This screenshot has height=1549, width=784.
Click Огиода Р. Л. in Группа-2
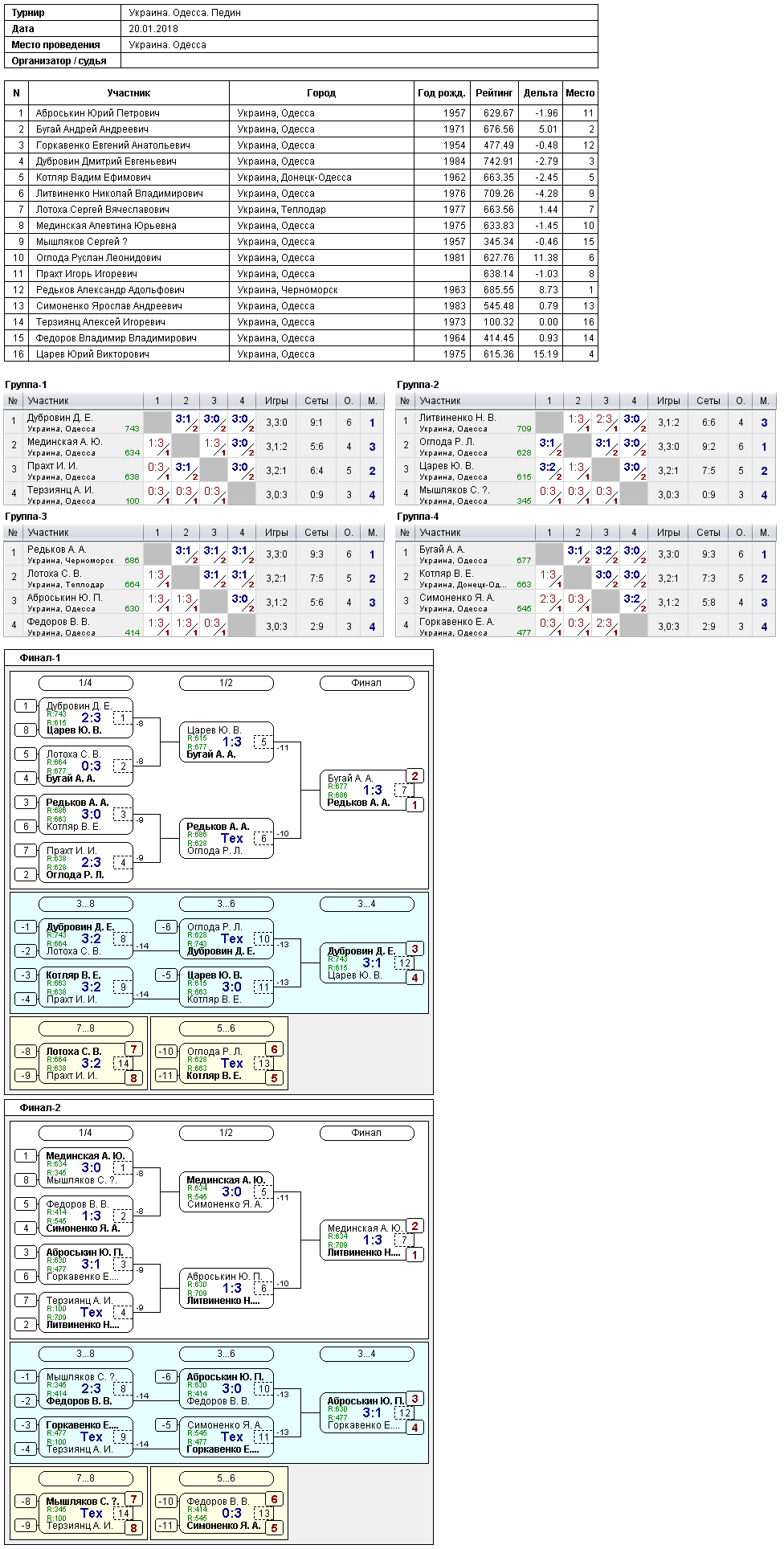(447, 442)
